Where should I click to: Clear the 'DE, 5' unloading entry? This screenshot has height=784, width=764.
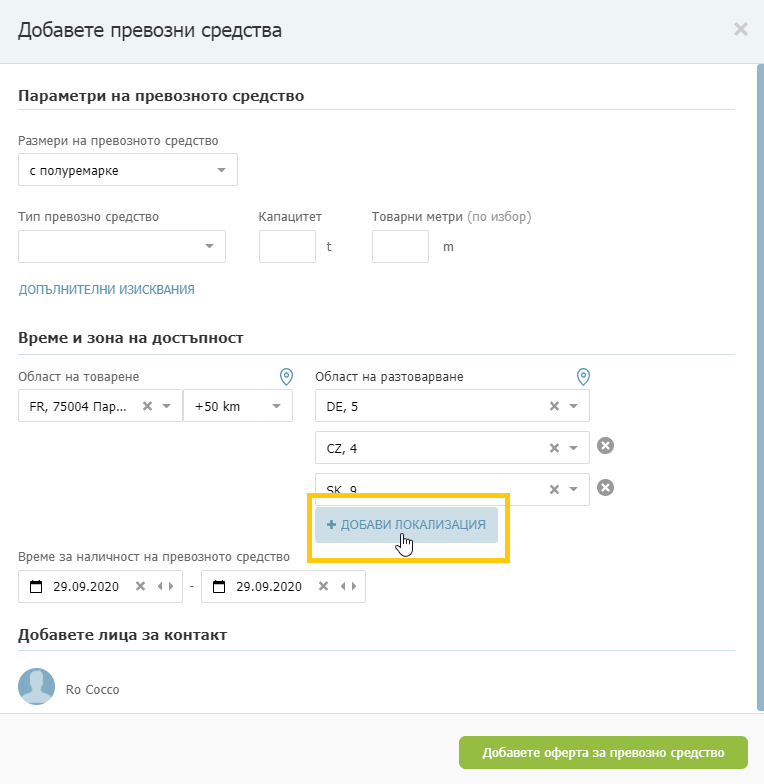(x=554, y=406)
